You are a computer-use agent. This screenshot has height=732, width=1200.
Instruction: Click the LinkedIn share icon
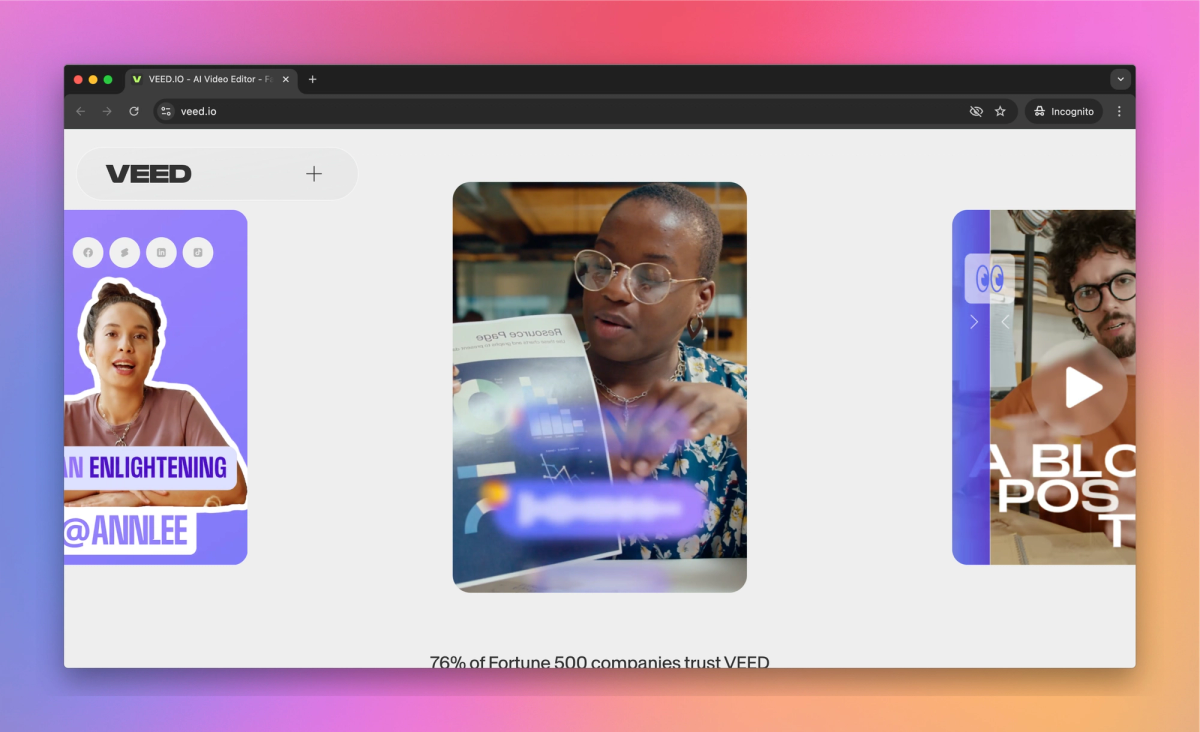tap(161, 252)
